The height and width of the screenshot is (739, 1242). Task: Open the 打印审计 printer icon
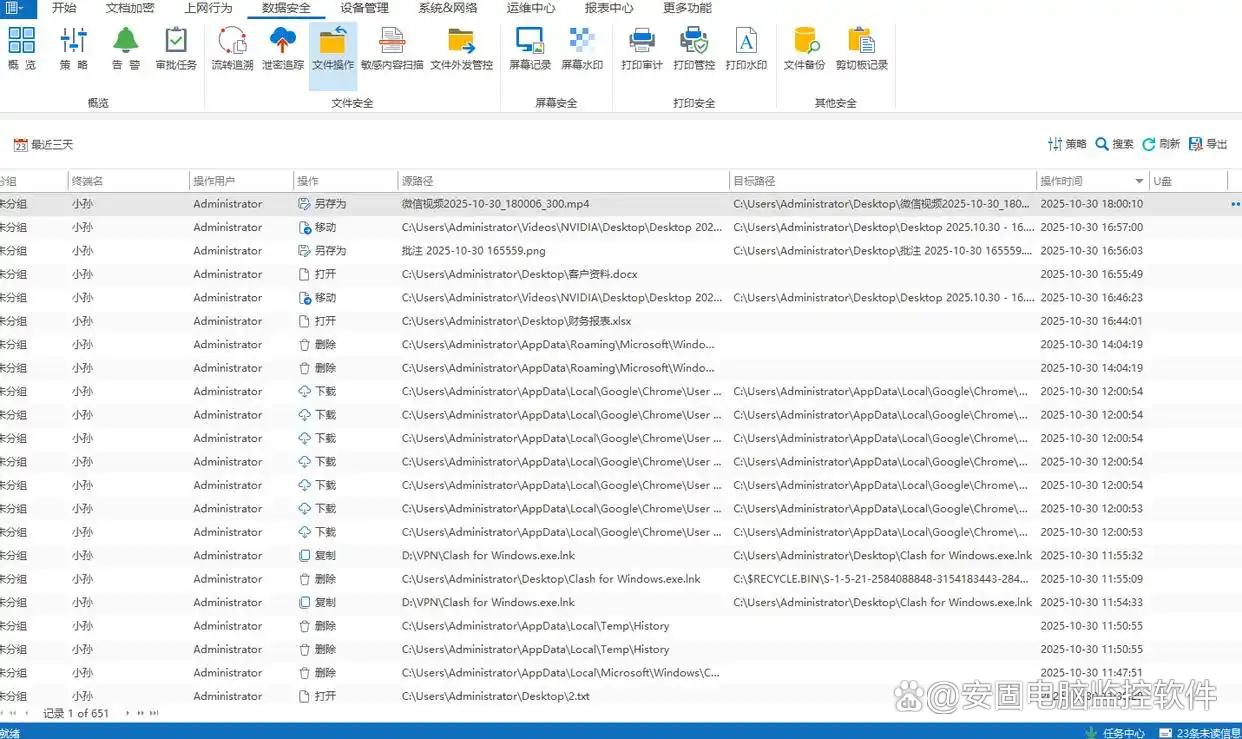tap(641, 49)
